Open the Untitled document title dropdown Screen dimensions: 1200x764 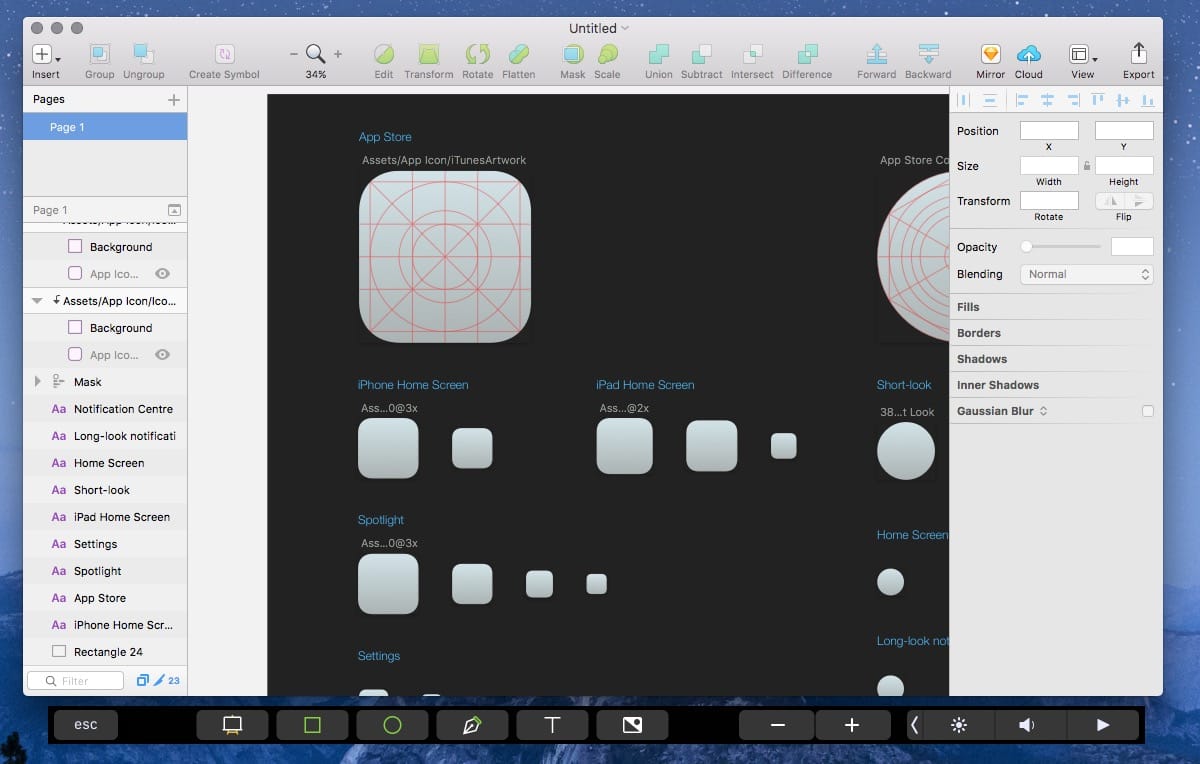[599, 28]
